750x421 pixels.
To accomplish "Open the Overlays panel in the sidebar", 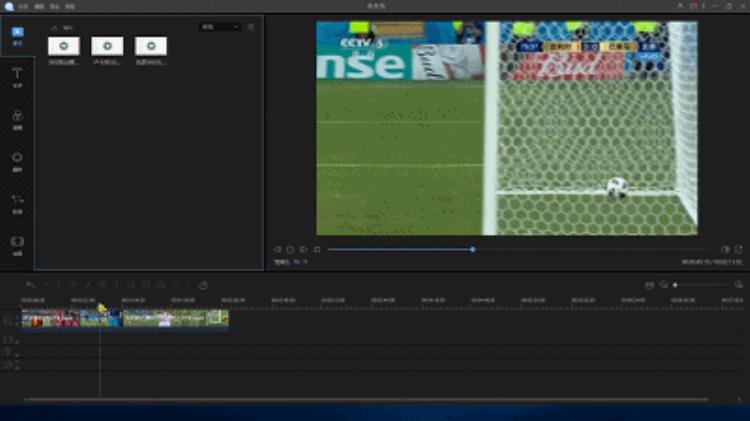I will [17, 160].
